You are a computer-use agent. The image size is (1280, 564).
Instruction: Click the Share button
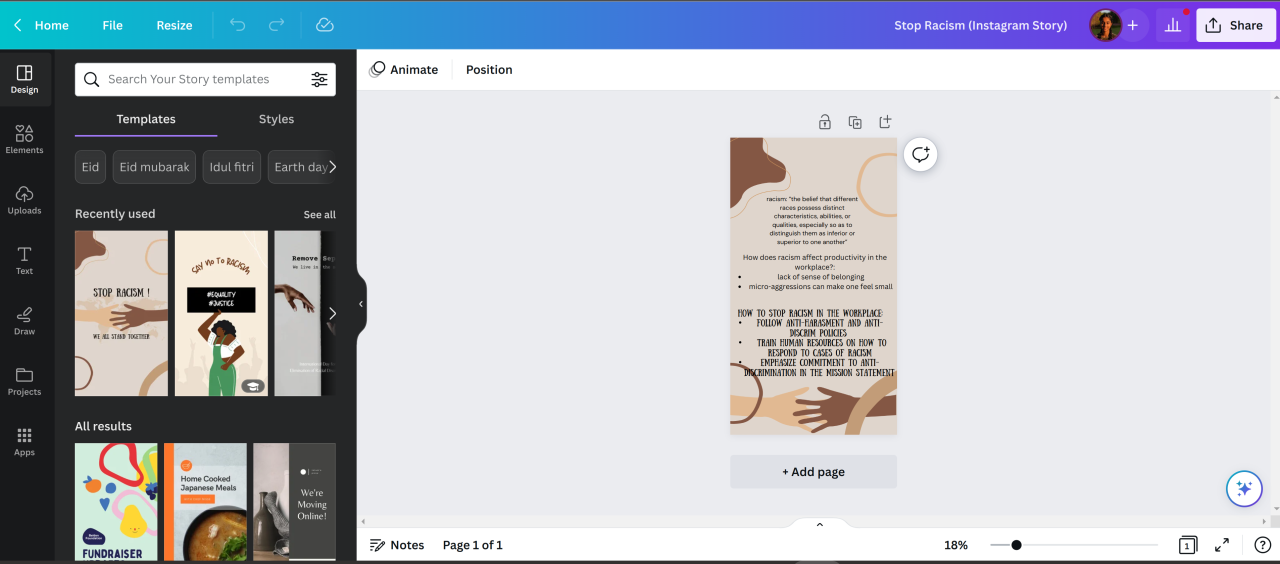click(x=1235, y=25)
